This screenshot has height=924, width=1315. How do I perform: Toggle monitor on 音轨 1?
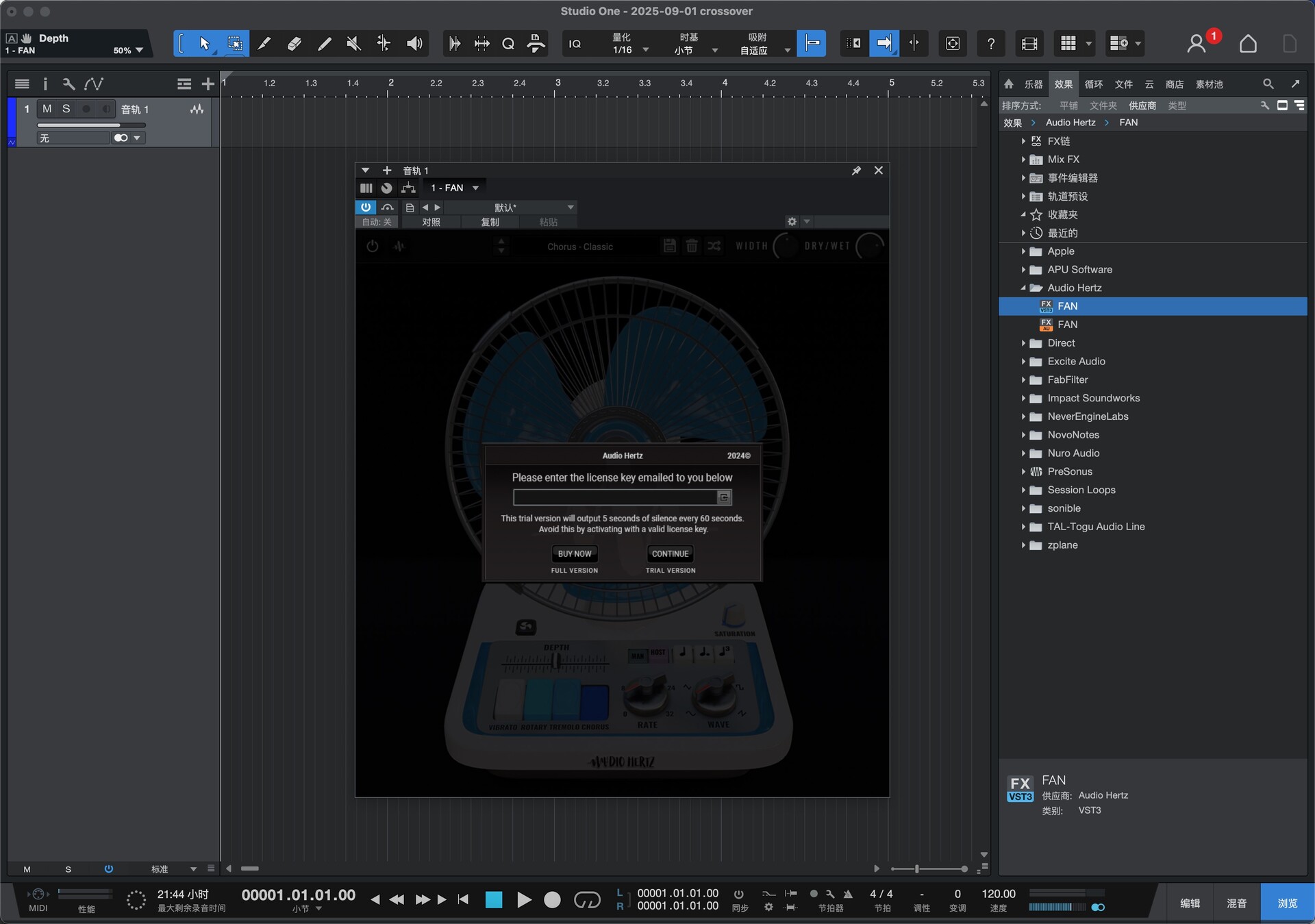coord(105,108)
